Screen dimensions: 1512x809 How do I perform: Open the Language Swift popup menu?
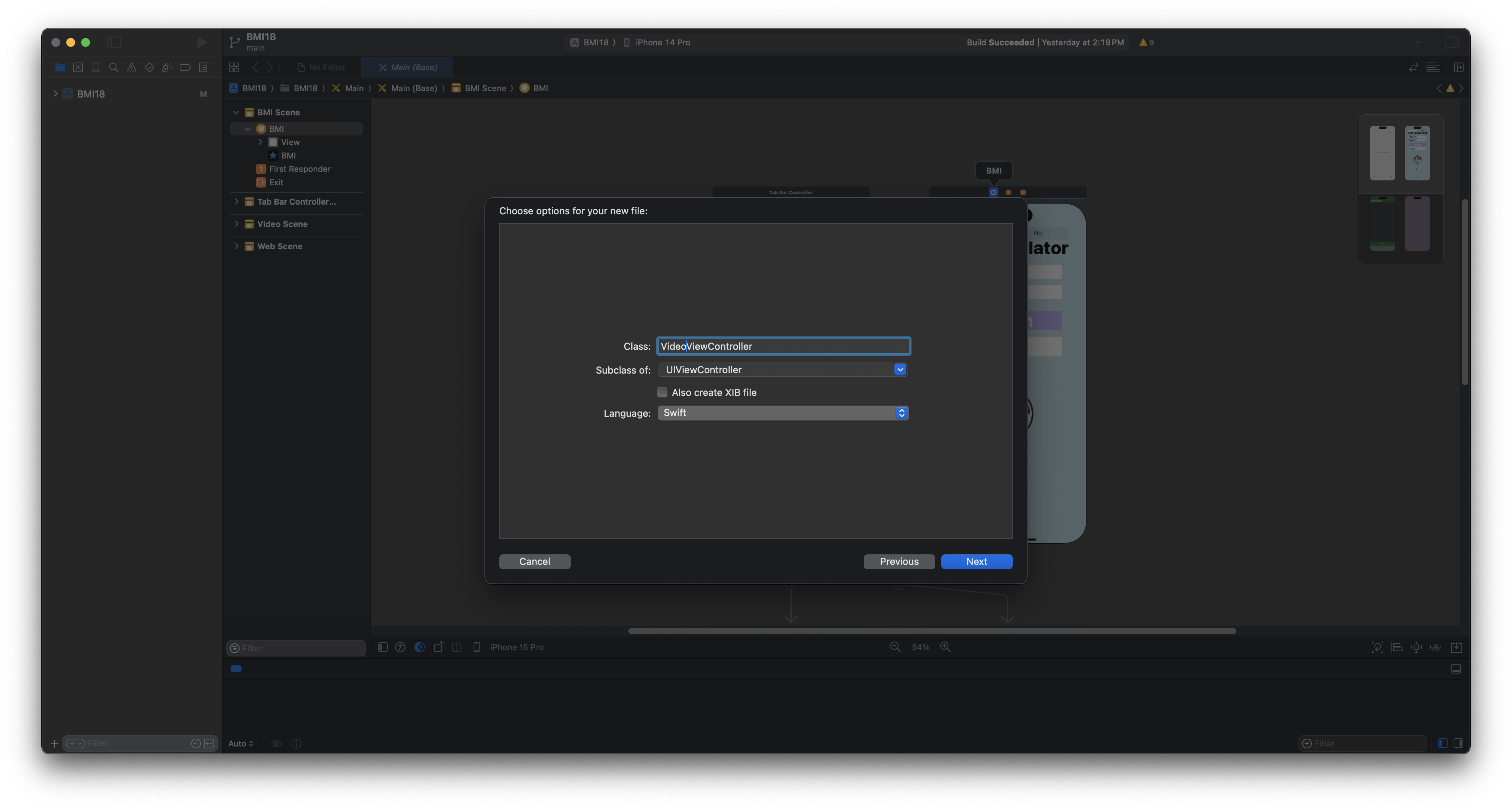[783, 413]
